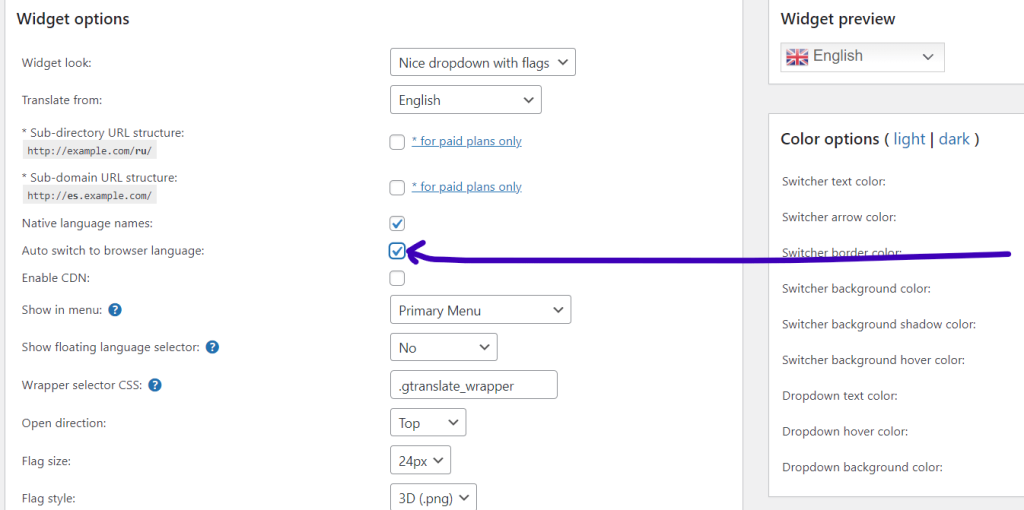Open Flag style 3D (.png) dropdown
The image size is (1024, 510).
[x=434, y=497]
